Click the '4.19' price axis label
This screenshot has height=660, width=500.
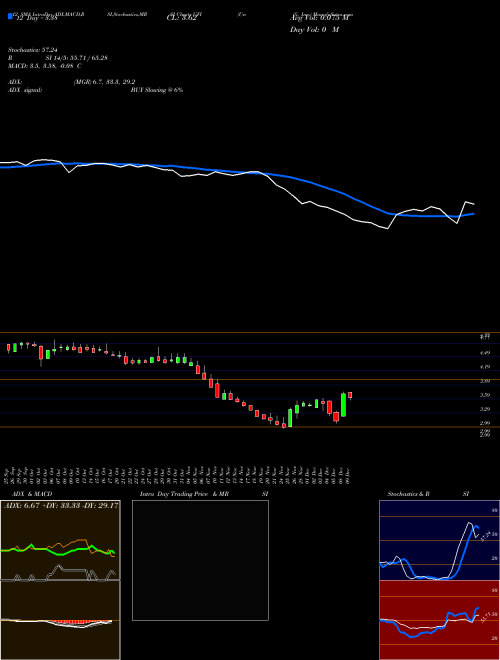[485, 367]
